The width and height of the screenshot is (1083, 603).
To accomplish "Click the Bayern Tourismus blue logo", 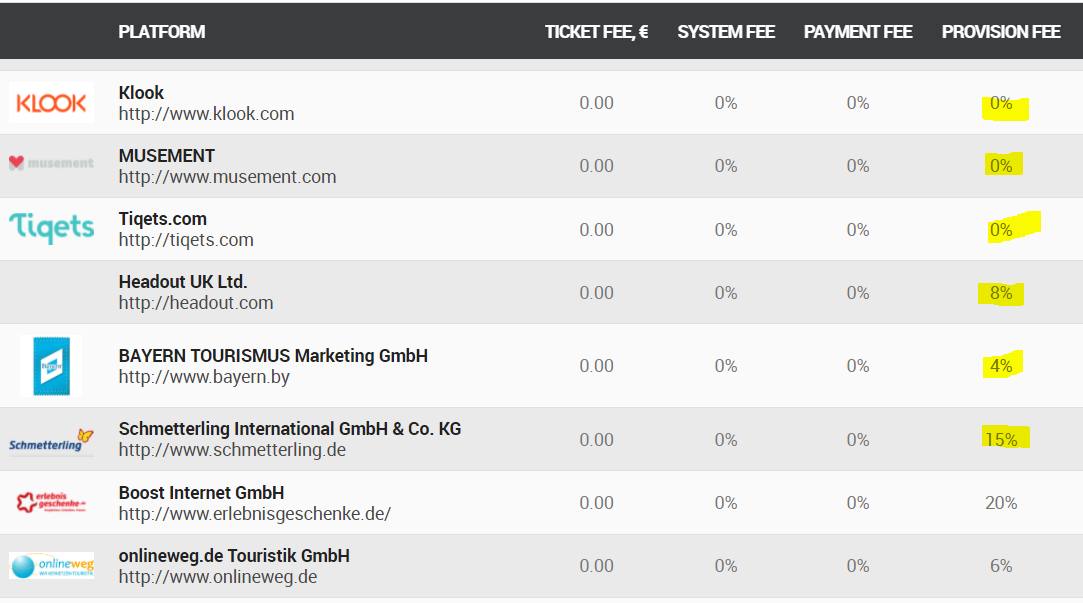I will pos(51,366).
